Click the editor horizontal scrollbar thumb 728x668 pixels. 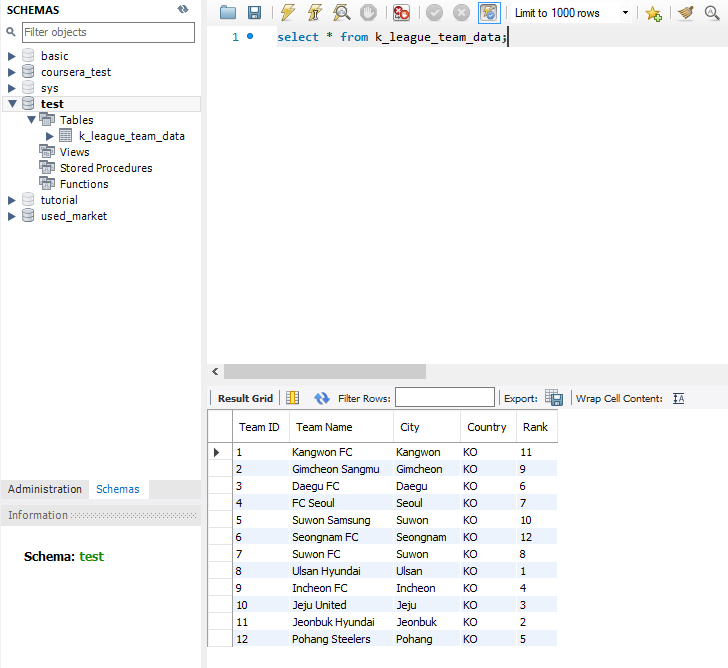point(325,371)
